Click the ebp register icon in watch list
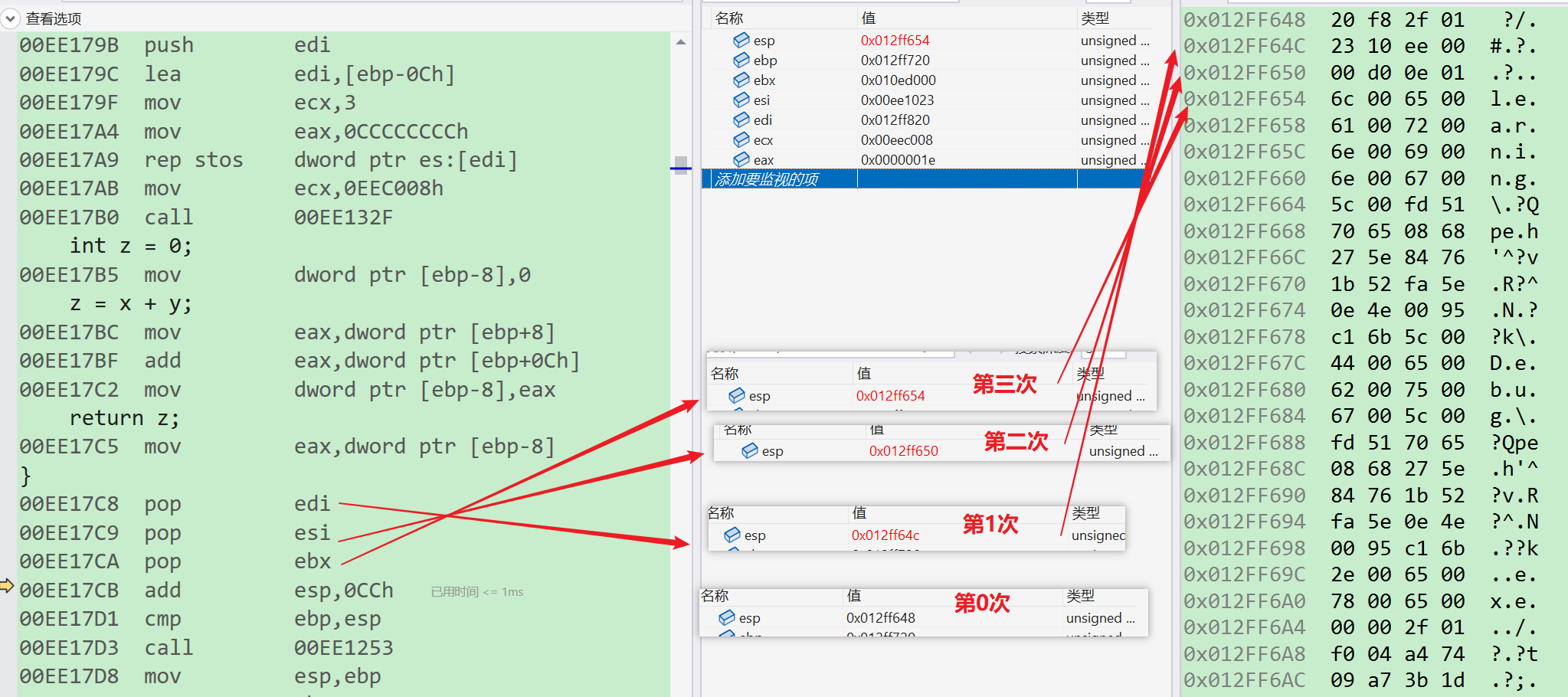This screenshot has width=1568, height=697. pos(741,60)
